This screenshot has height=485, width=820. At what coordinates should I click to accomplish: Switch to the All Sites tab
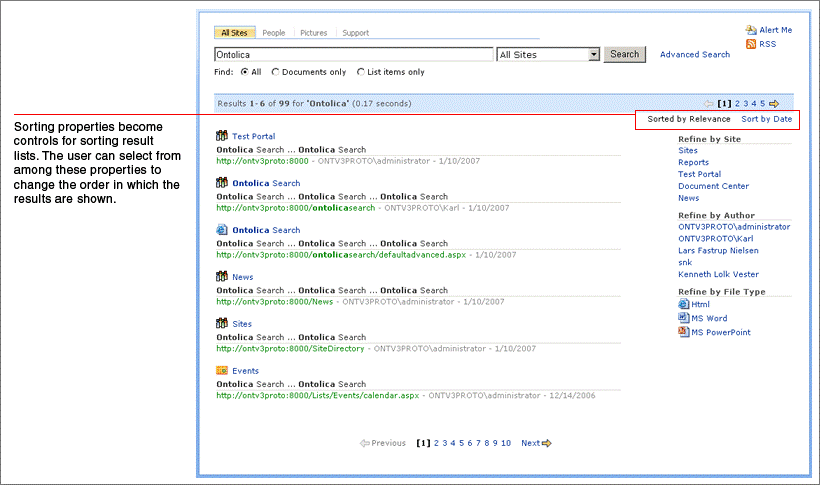pyautogui.click(x=234, y=32)
